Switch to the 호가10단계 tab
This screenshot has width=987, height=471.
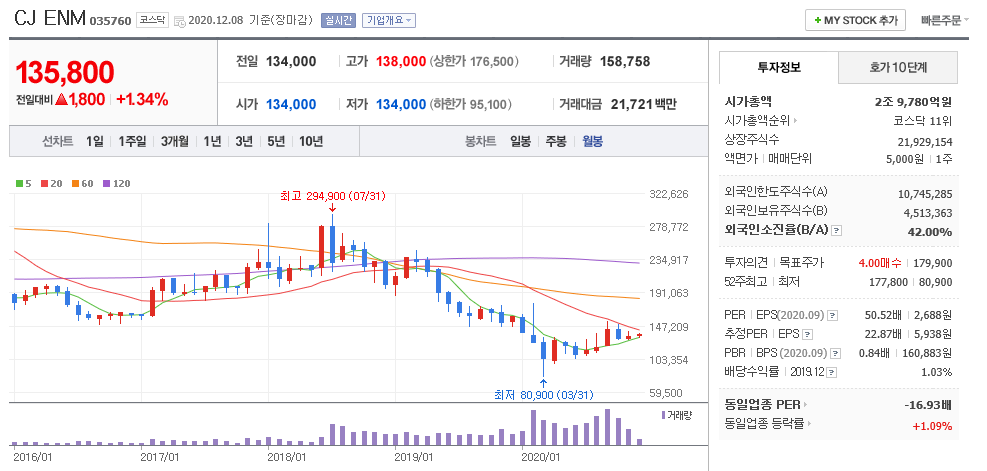tap(898, 68)
